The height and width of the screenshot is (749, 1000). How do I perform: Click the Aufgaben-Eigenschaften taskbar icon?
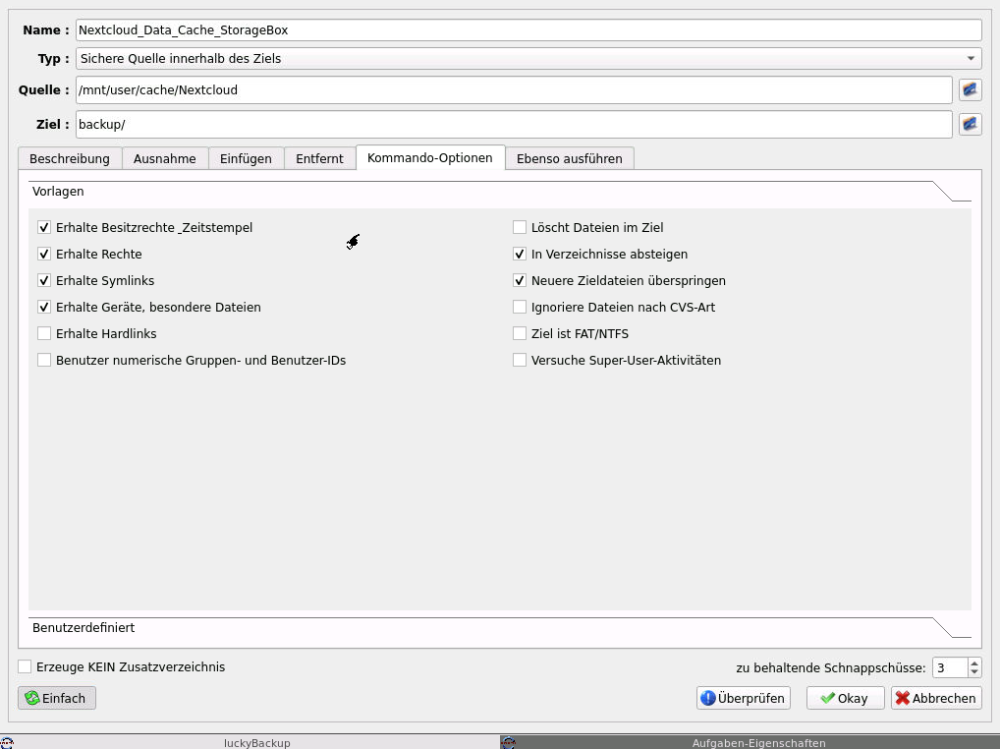(x=508, y=743)
